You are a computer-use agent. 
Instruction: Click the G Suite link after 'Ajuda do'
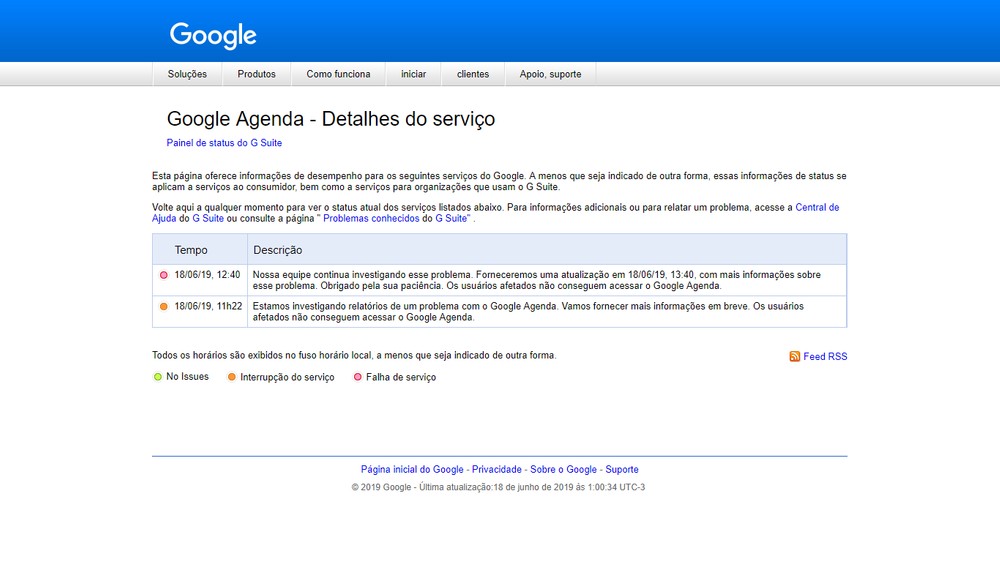[x=208, y=218]
